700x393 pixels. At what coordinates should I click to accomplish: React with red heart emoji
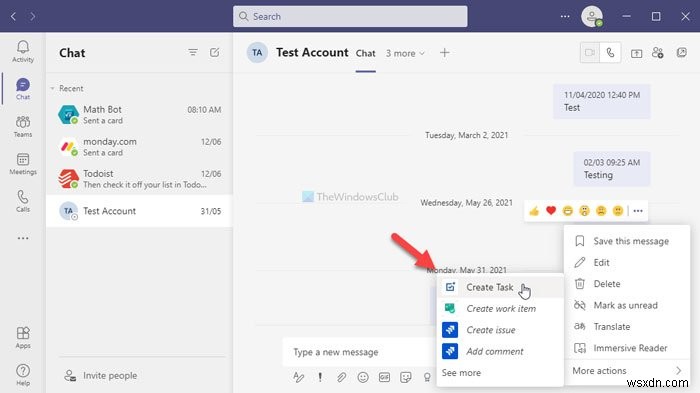(551, 210)
